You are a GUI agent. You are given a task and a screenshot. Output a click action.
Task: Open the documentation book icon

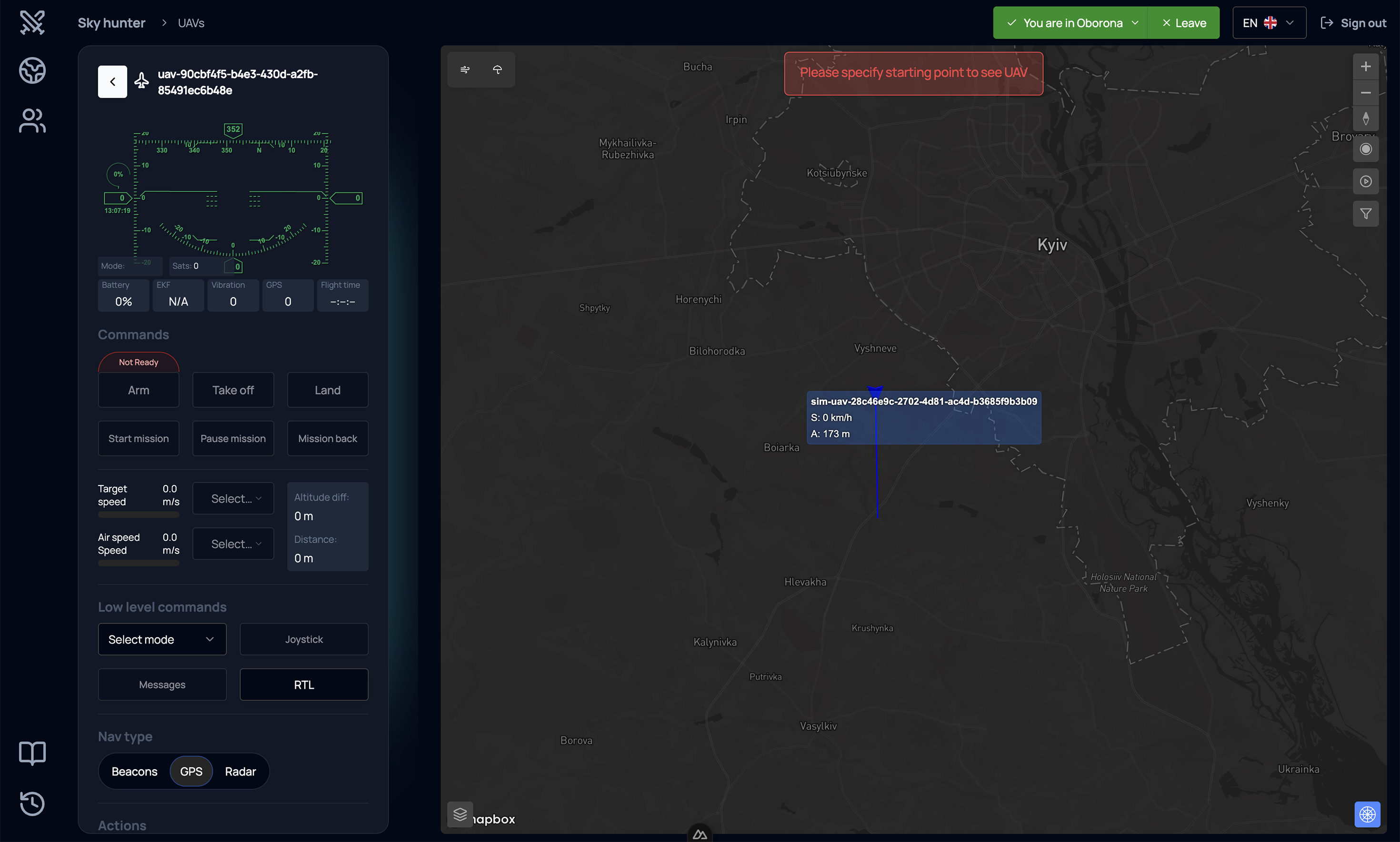(x=32, y=753)
